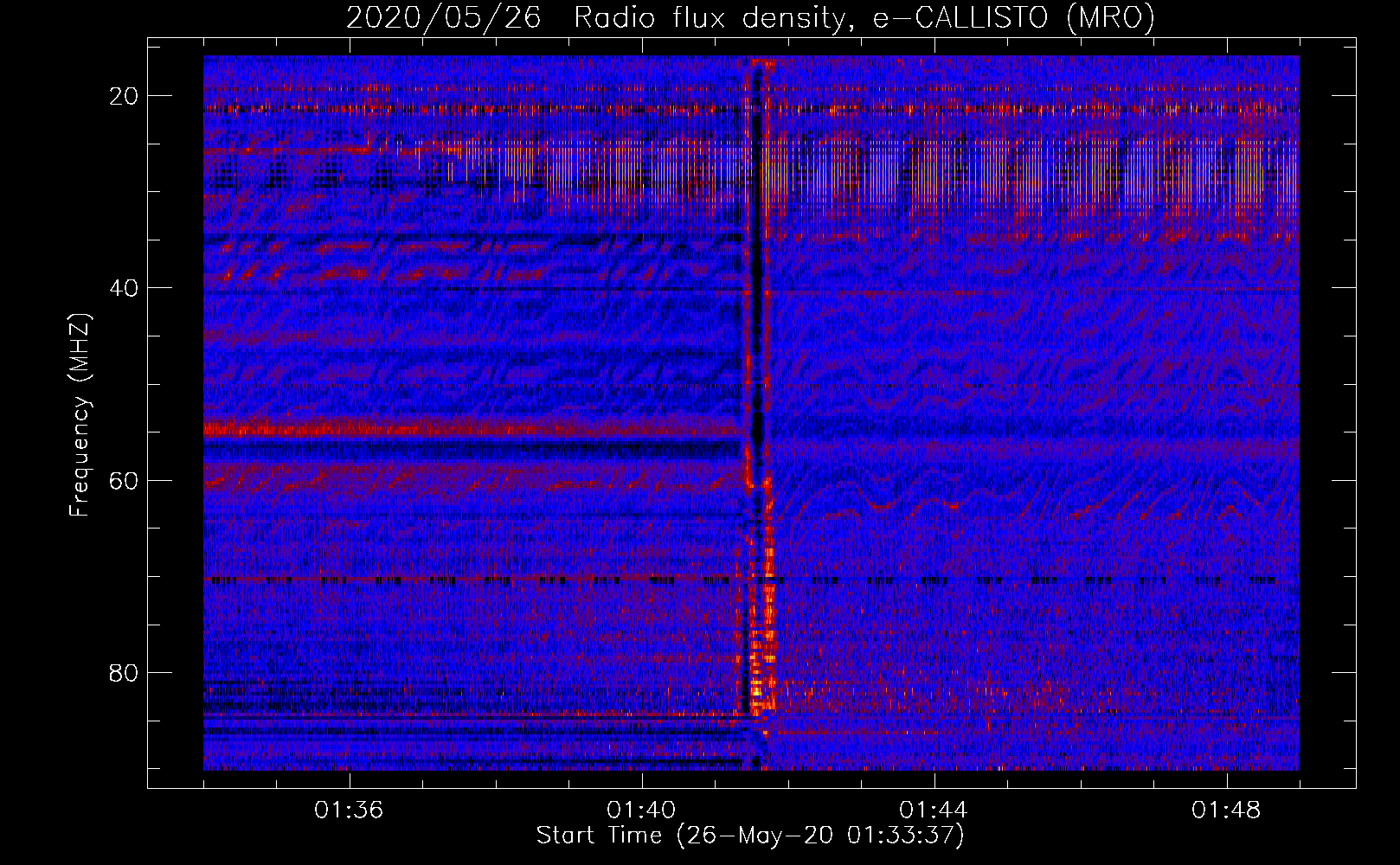Click the 01:36 time tick label

point(350,811)
